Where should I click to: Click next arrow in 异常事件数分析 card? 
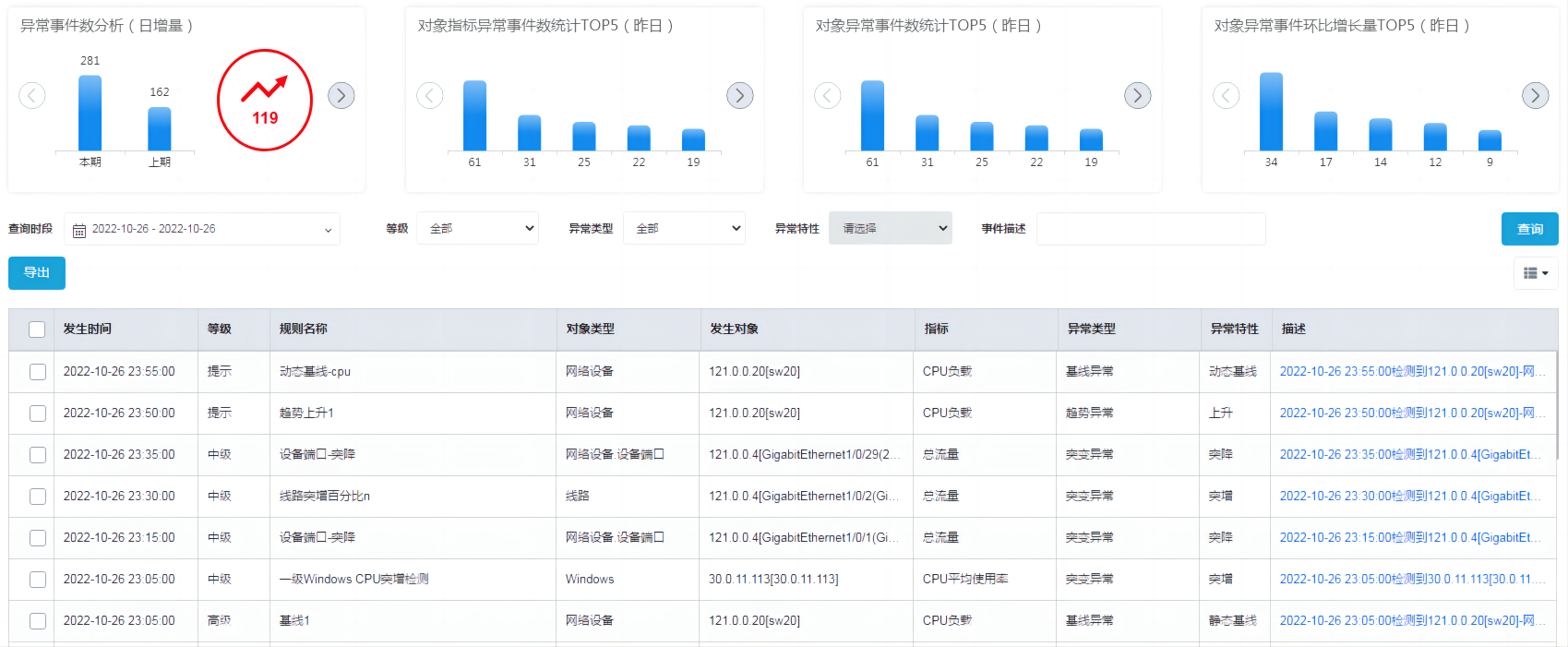pos(341,95)
